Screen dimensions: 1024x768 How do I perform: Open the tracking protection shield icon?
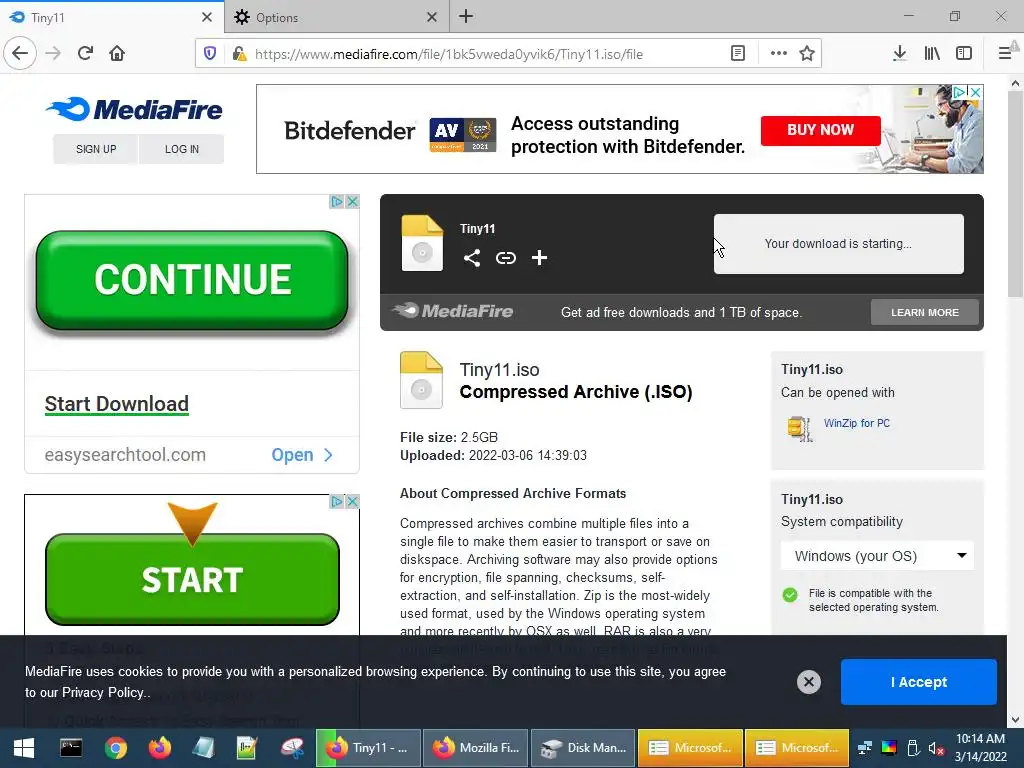coord(210,54)
